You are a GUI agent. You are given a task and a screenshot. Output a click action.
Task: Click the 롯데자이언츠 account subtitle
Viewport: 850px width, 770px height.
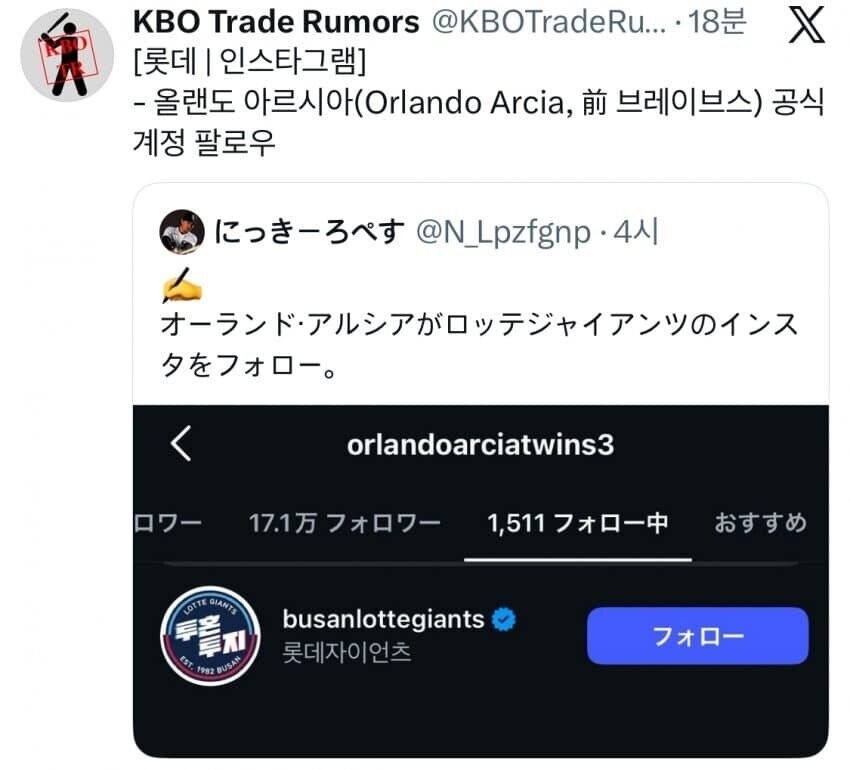(347, 652)
